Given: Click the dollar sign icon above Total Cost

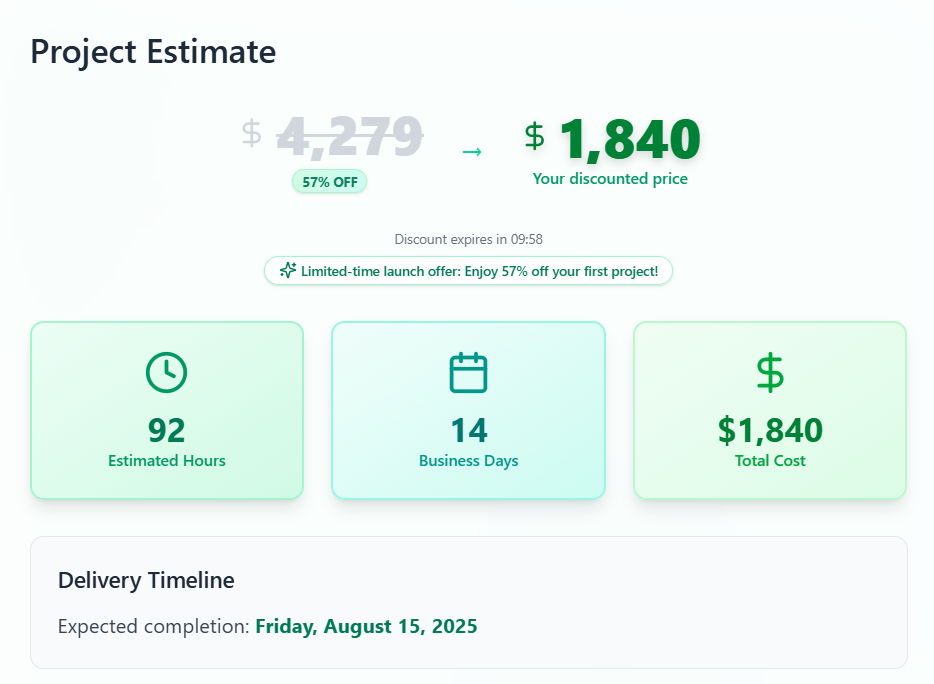Looking at the screenshot, I should (x=770, y=372).
